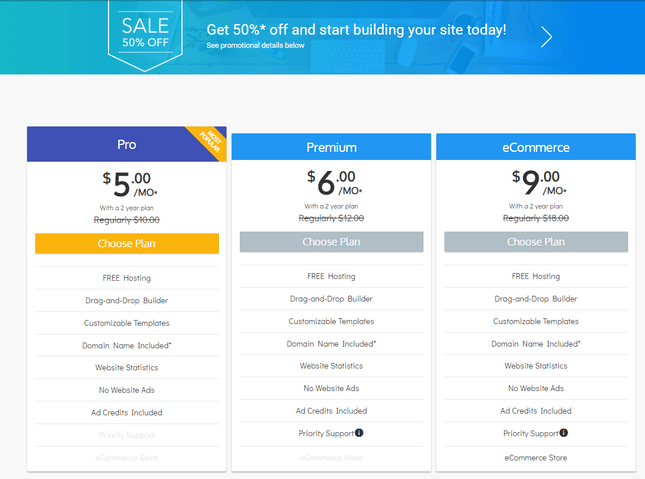
Task: Click No Website Ads in Pro column
Action: (x=127, y=390)
